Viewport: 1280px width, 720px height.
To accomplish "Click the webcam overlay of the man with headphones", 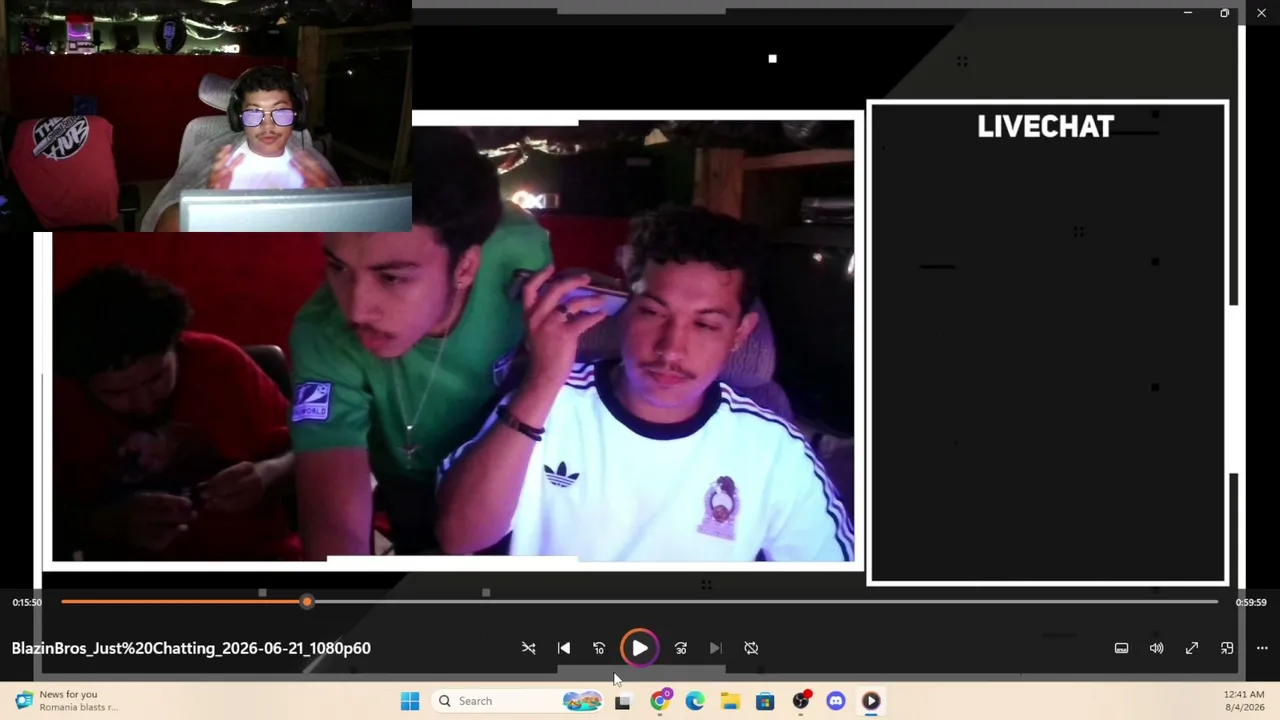I will (x=206, y=116).
